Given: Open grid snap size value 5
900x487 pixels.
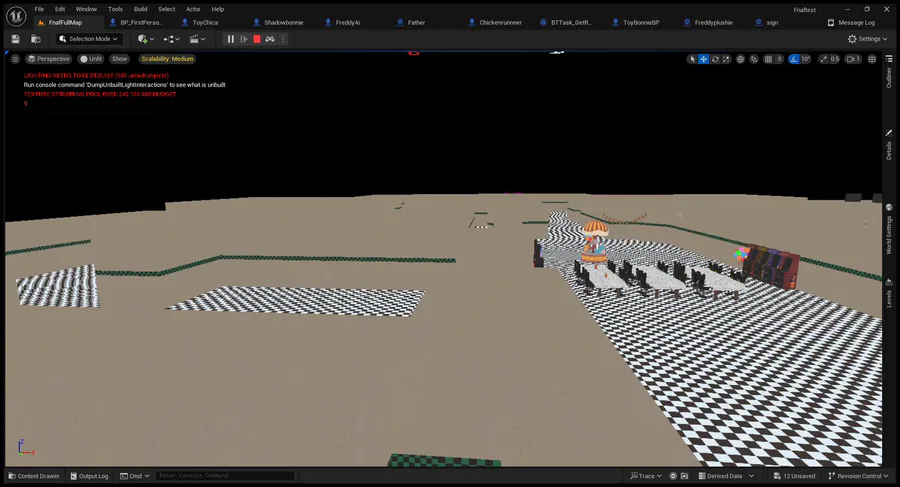Looking at the screenshot, I should coord(779,59).
